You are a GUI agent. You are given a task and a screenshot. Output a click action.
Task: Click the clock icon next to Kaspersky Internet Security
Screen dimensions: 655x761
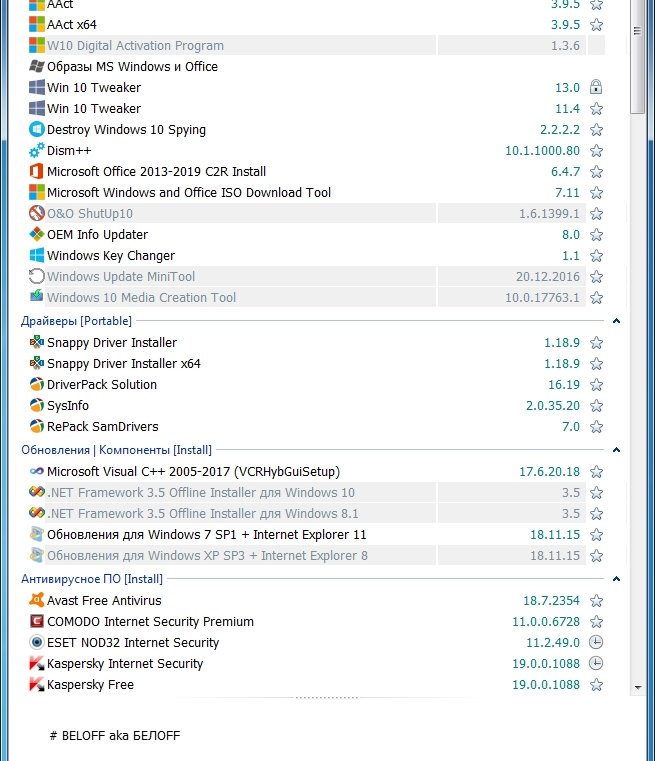[x=596, y=663]
